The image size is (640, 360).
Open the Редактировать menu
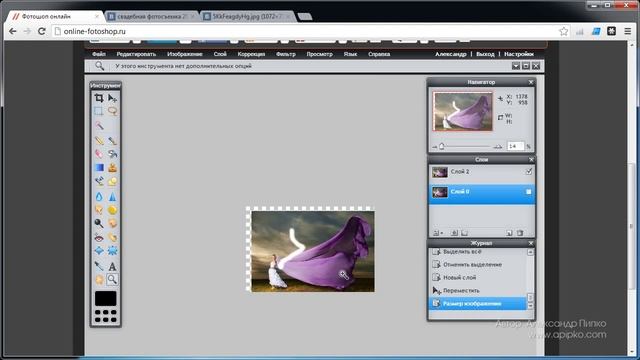coord(136,54)
